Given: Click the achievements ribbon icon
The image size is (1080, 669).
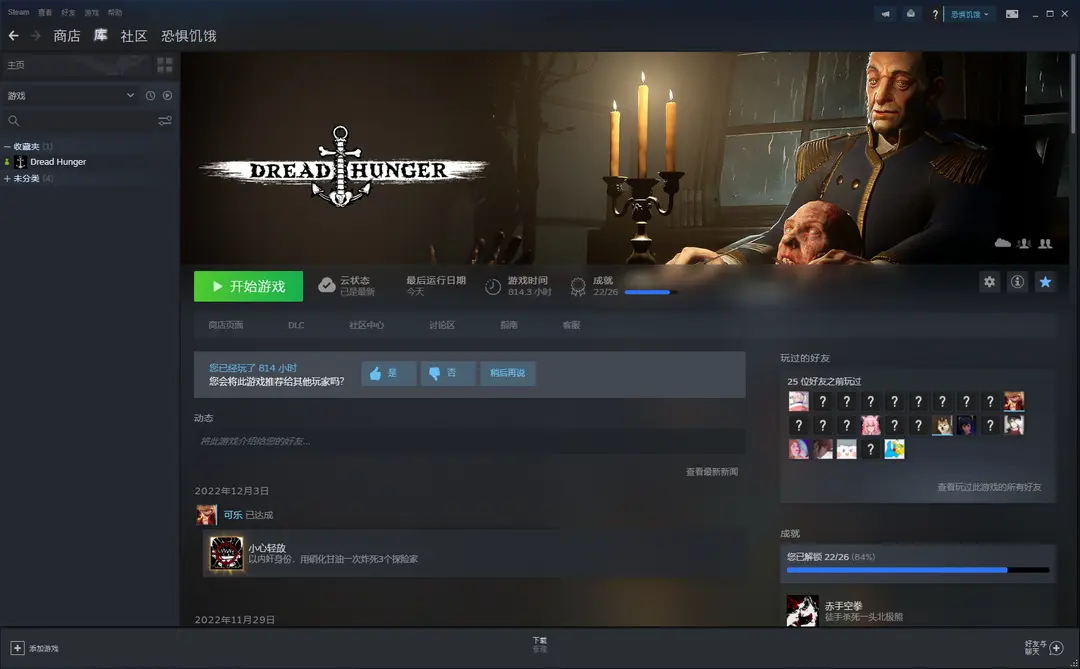Looking at the screenshot, I should point(578,287).
